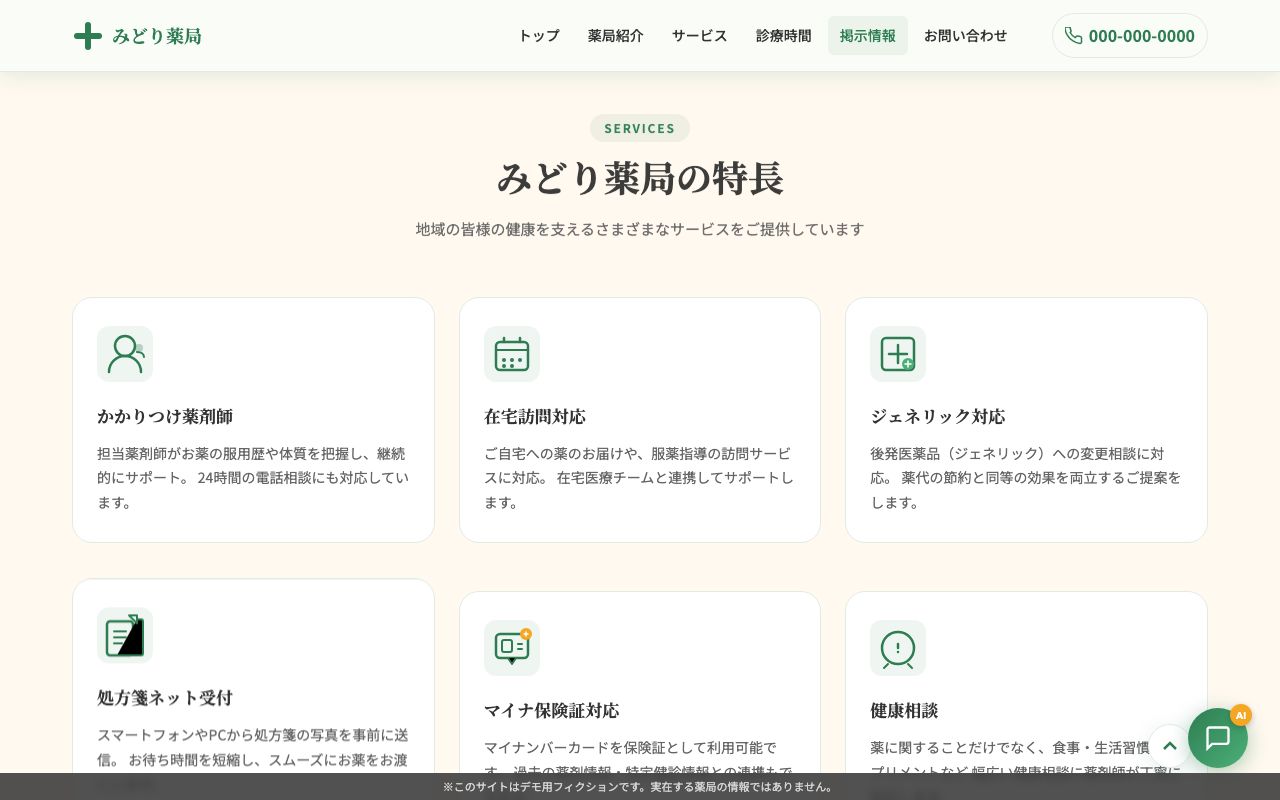
Task: Click the green plus logo icon
Action: [x=88, y=35]
